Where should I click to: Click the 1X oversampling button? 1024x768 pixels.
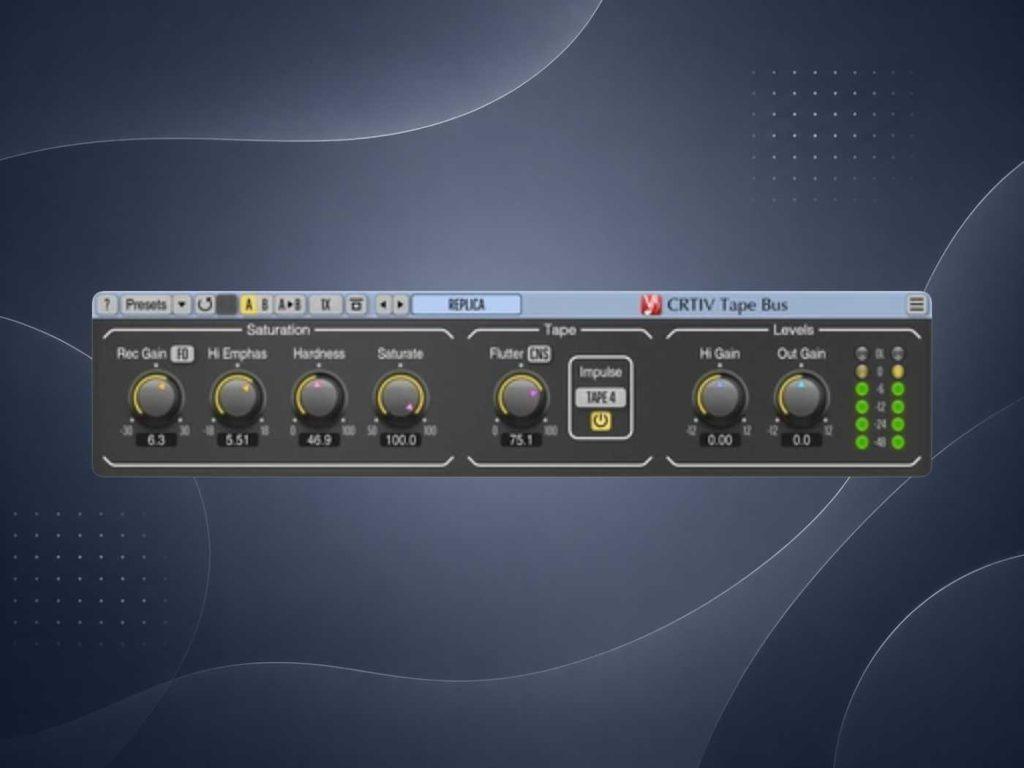[x=325, y=305]
